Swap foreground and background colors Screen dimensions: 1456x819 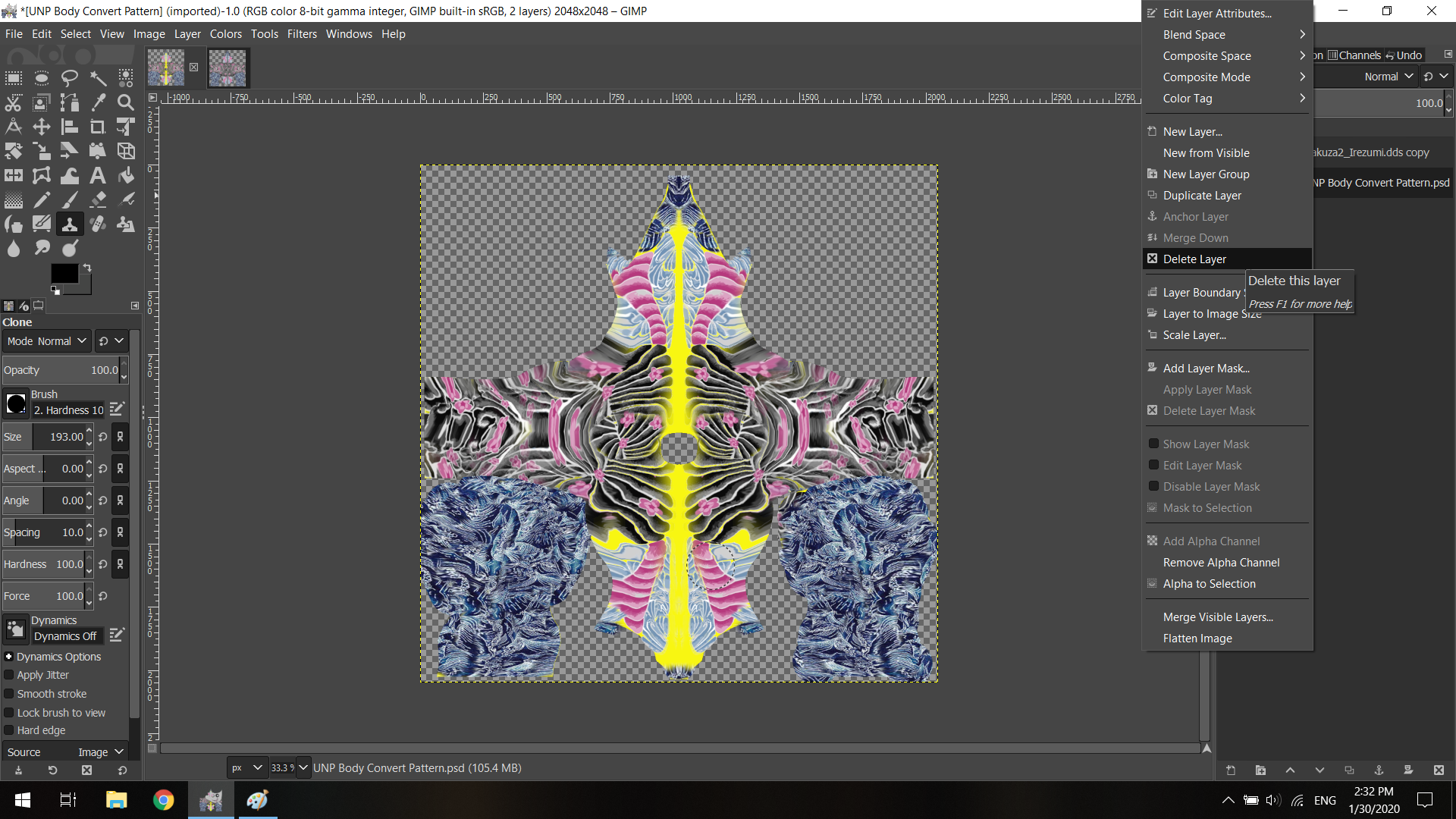pos(86,268)
